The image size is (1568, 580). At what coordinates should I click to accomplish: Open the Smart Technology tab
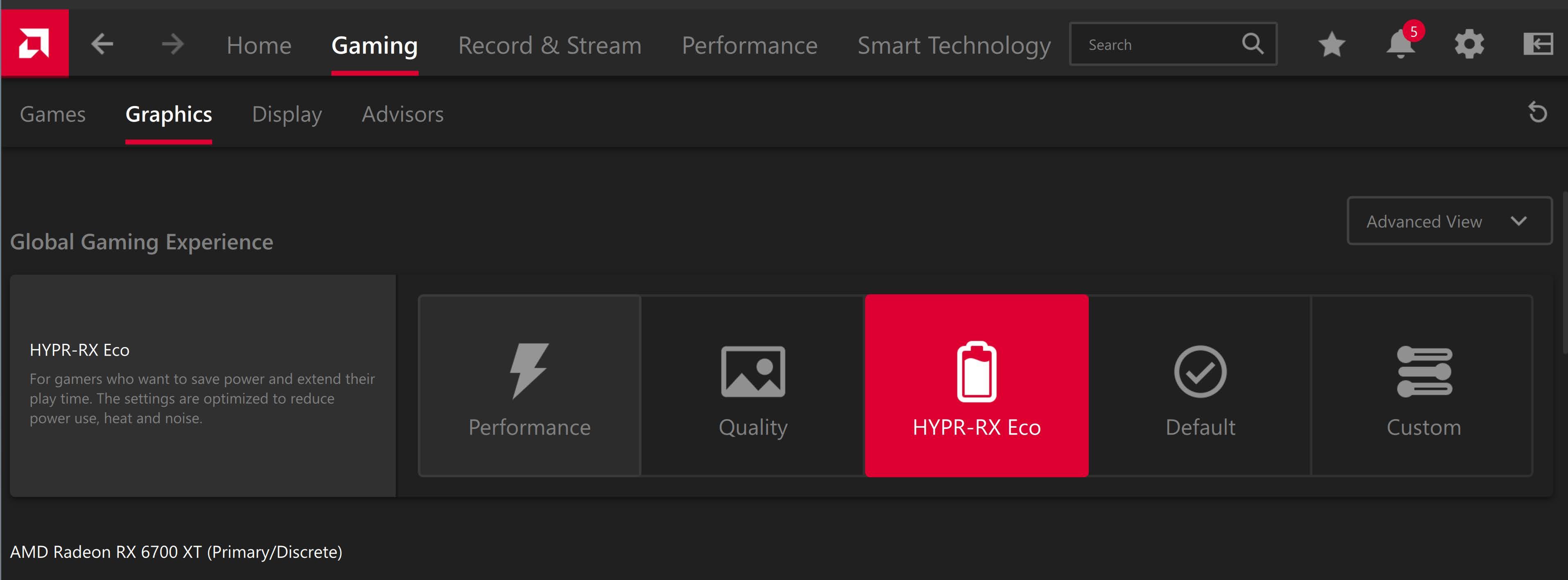pyautogui.click(x=954, y=45)
